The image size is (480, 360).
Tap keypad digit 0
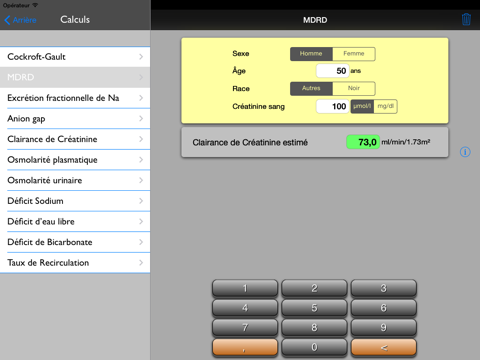click(314, 348)
